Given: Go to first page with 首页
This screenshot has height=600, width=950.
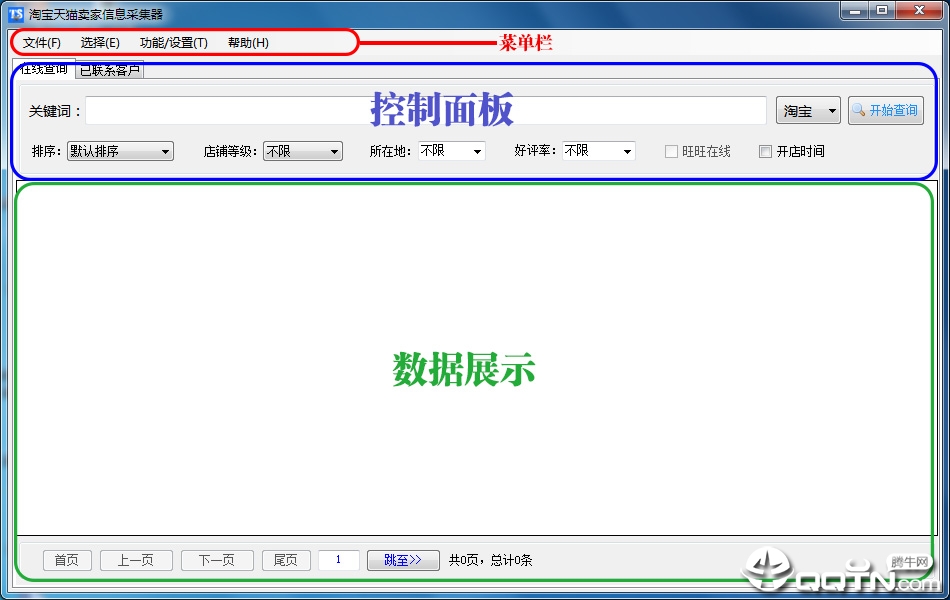Looking at the screenshot, I should coord(67,560).
